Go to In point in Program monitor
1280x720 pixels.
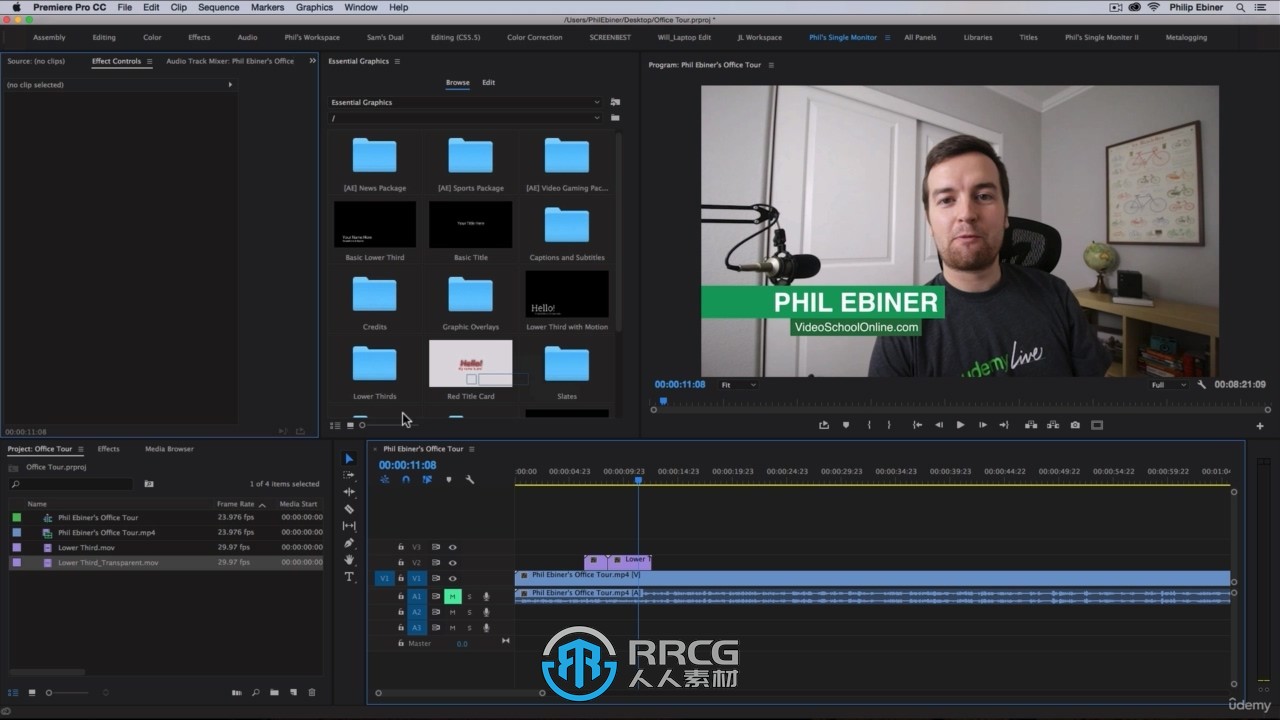(x=917, y=425)
